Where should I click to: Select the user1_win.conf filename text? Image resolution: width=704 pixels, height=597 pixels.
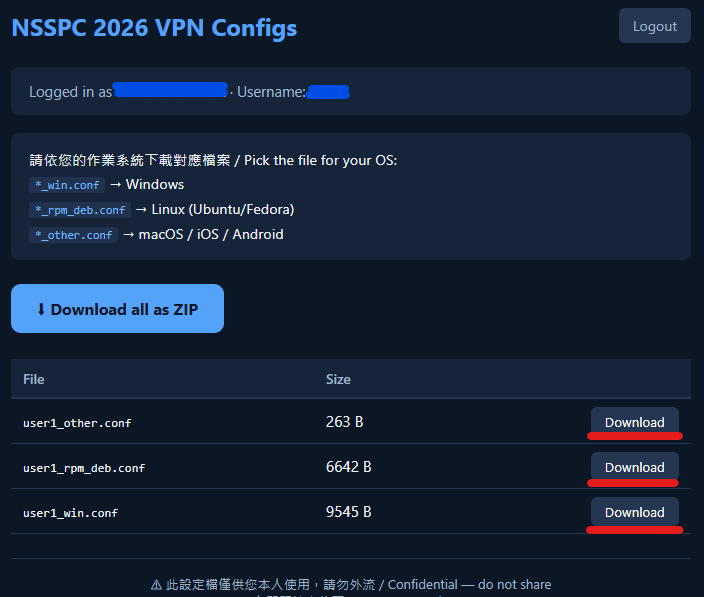tap(70, 513)
